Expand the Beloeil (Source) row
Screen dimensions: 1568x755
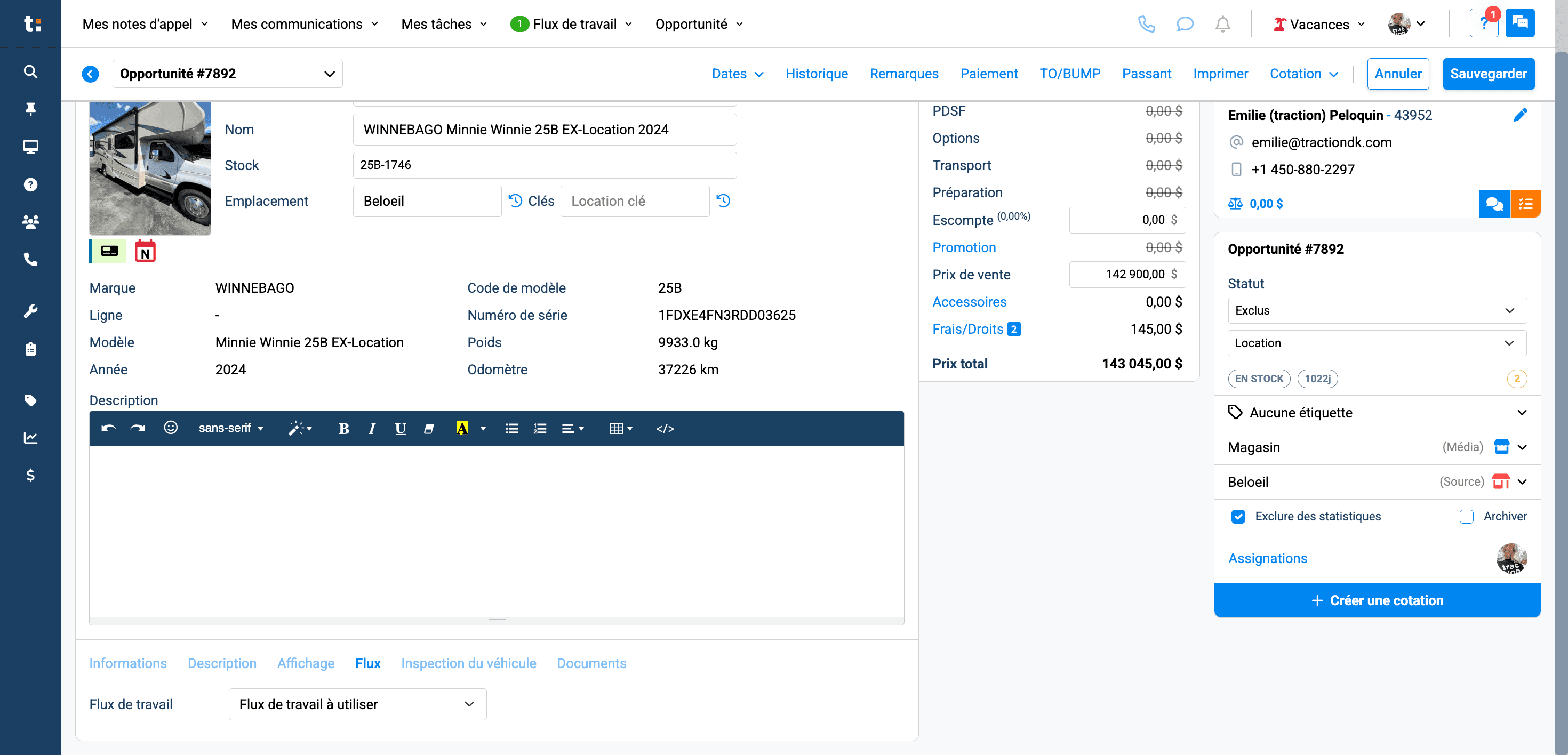coord(1377,482)
